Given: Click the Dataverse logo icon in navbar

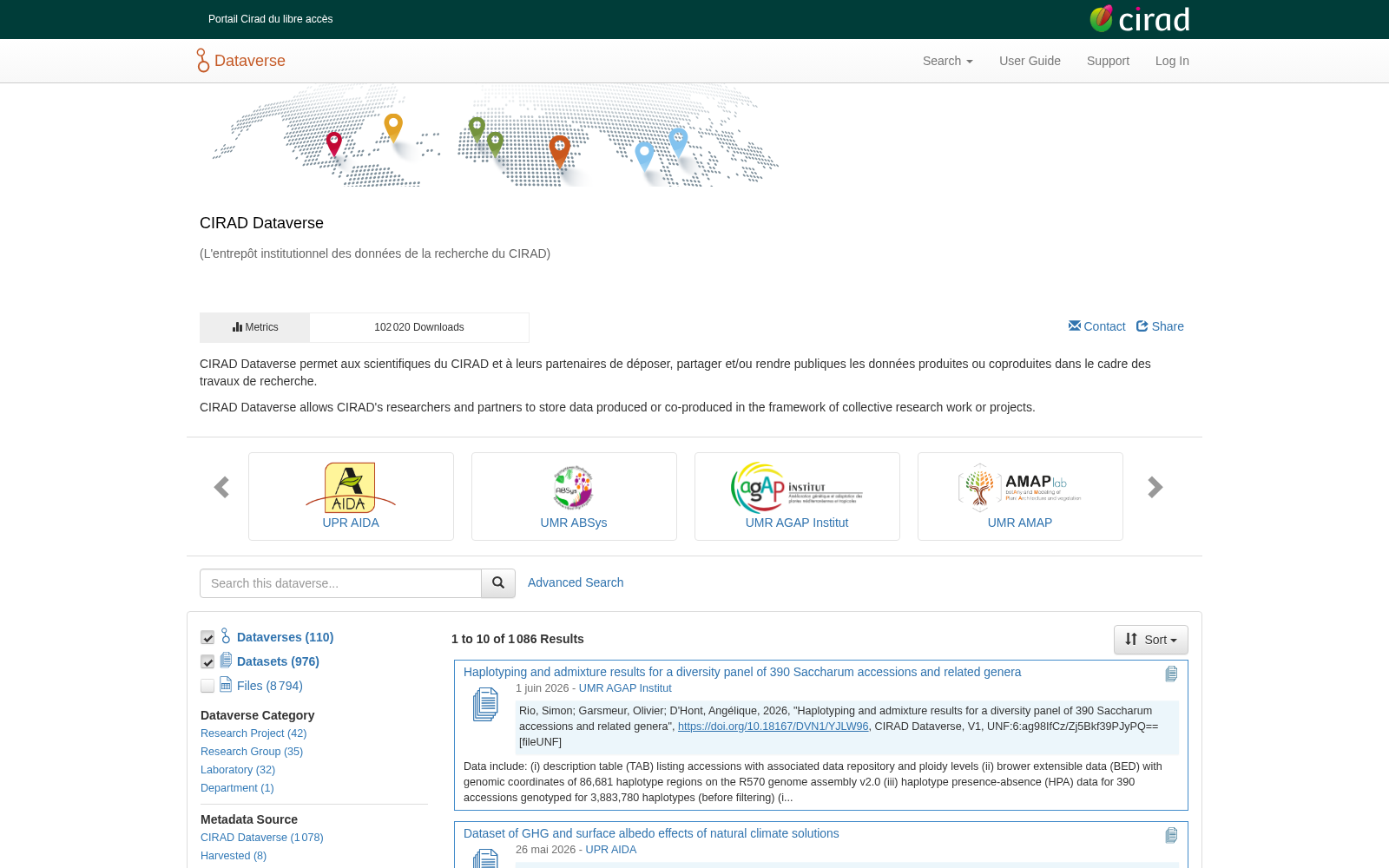Looking at the screenshot, I should [202, 61].
